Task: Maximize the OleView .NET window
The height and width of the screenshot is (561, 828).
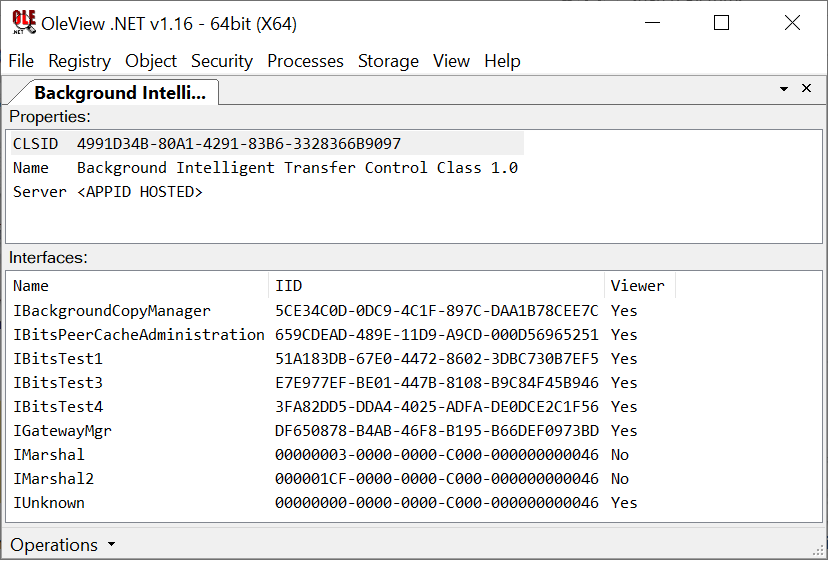Action: 721,23
